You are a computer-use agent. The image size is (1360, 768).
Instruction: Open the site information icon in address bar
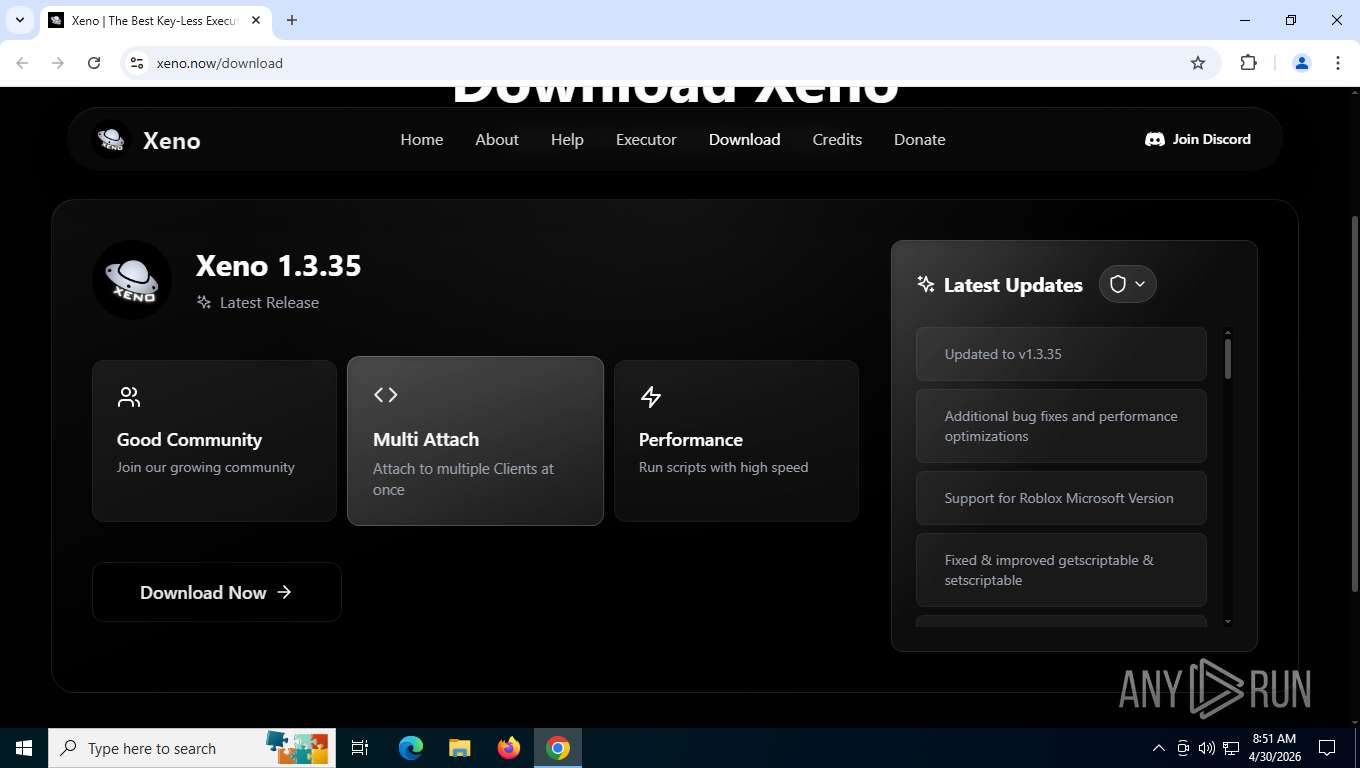137,63
